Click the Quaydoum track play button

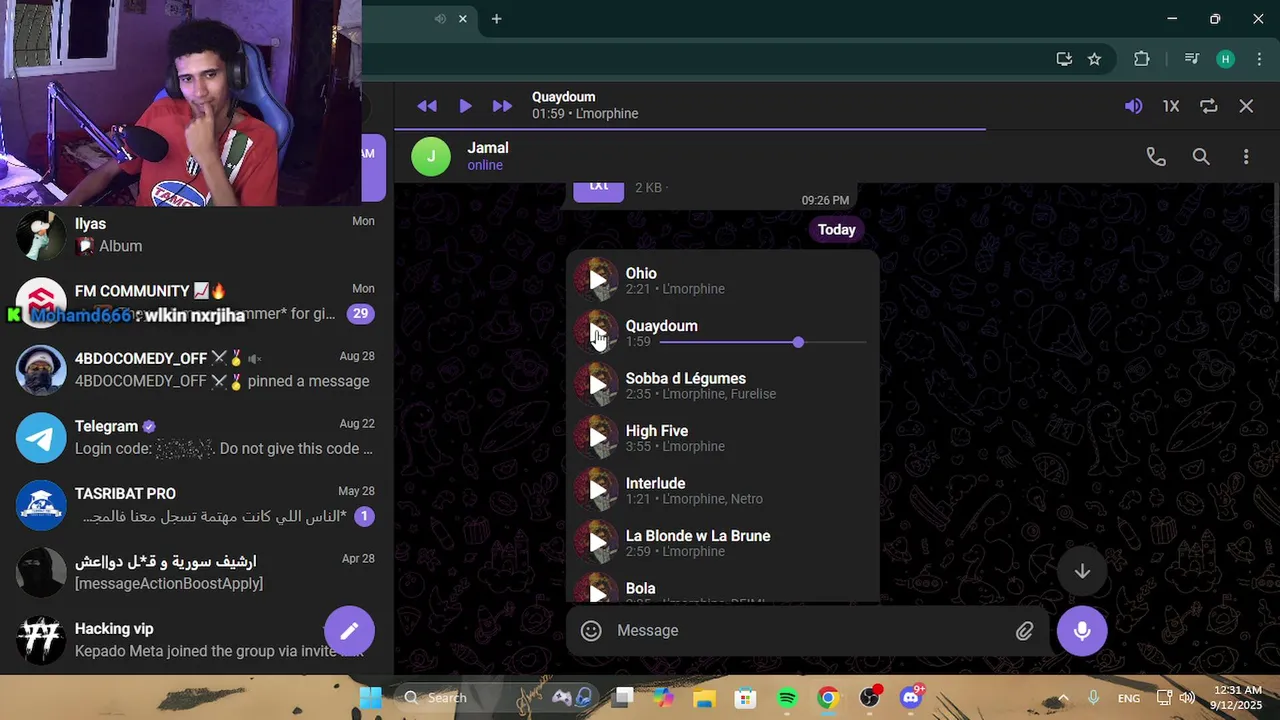click(596, 332)
